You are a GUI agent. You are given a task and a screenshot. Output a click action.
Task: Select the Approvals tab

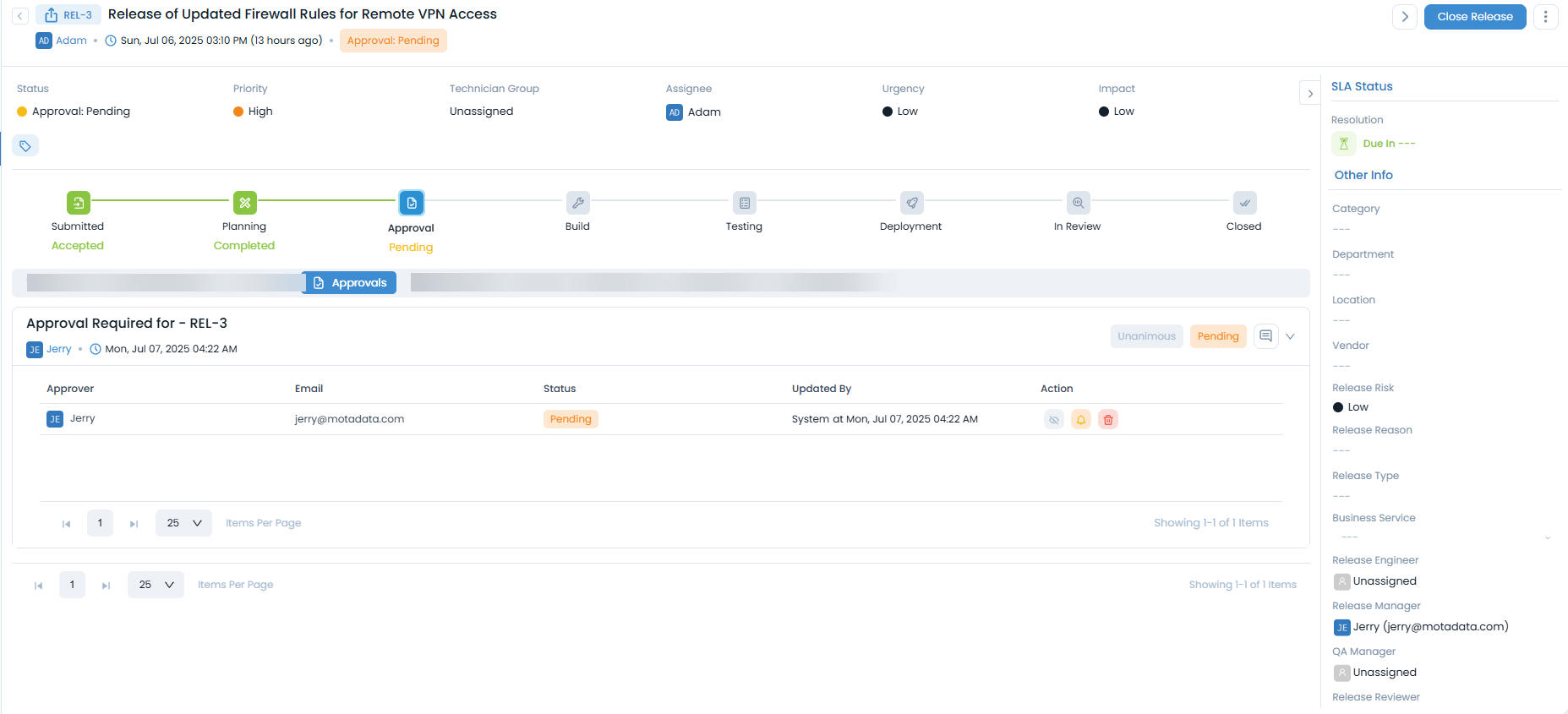350,283
